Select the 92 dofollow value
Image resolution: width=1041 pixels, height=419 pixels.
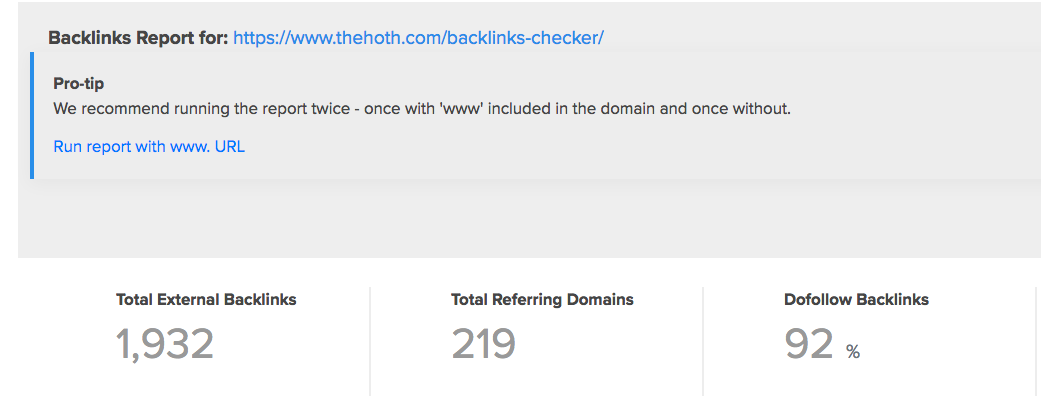[809, 343]
